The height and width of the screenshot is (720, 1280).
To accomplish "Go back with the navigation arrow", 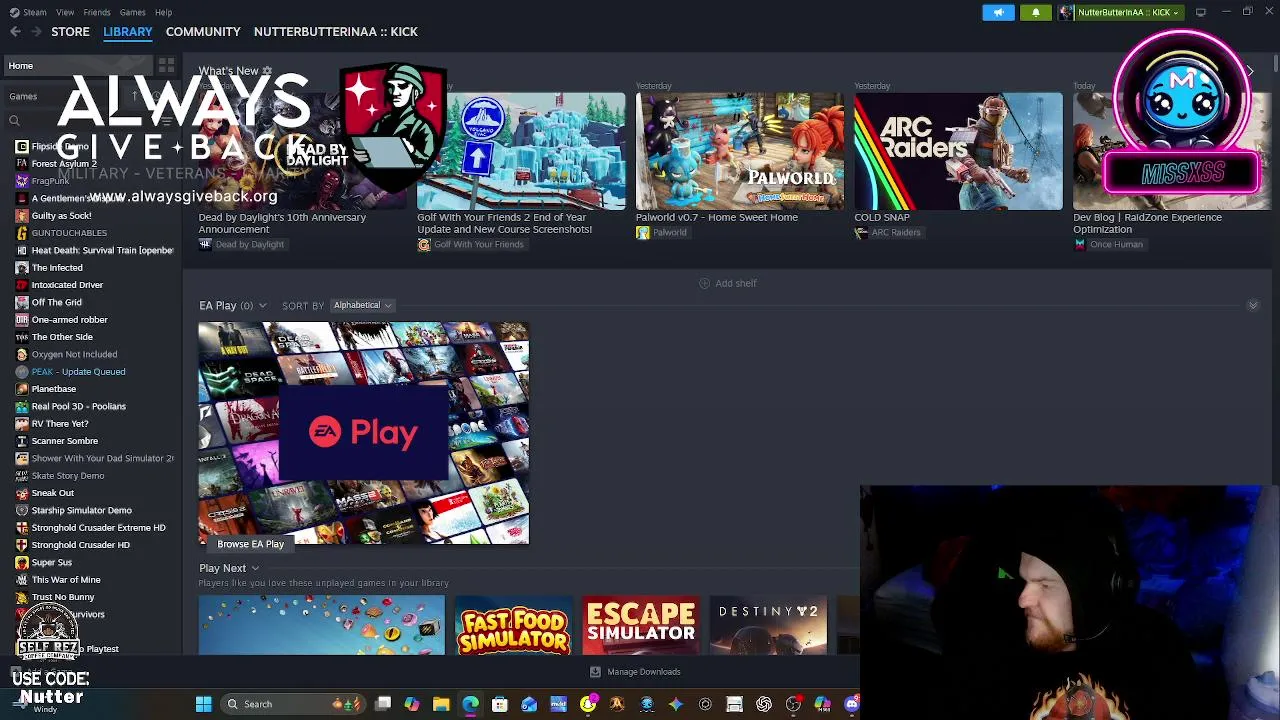I will [x=15, y=32].
